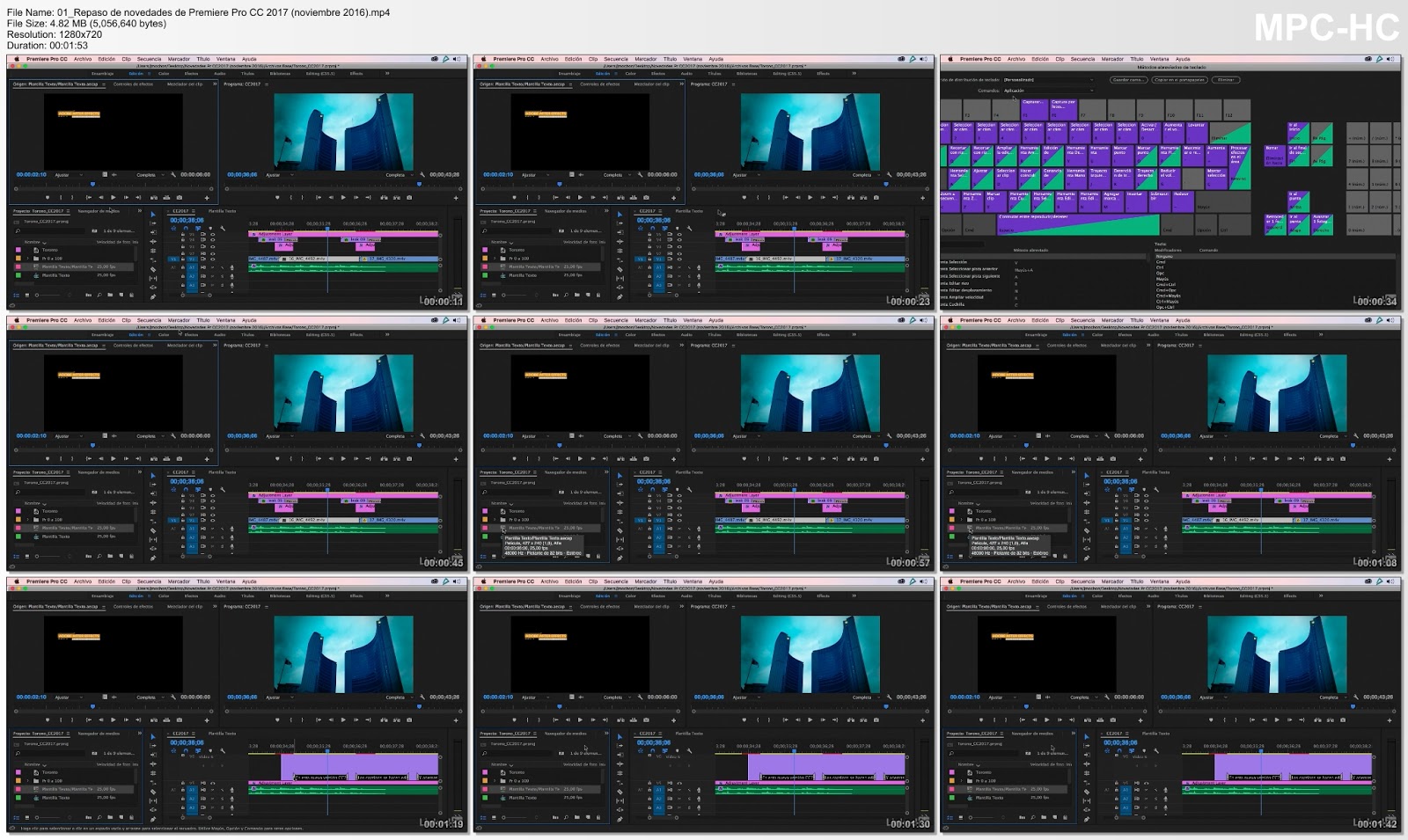The height and width of the screenshot is (840, 1408).
Task: Open program monitor Button Editor plus, frame 00:01:30
Action: click(x=922, y=720)
